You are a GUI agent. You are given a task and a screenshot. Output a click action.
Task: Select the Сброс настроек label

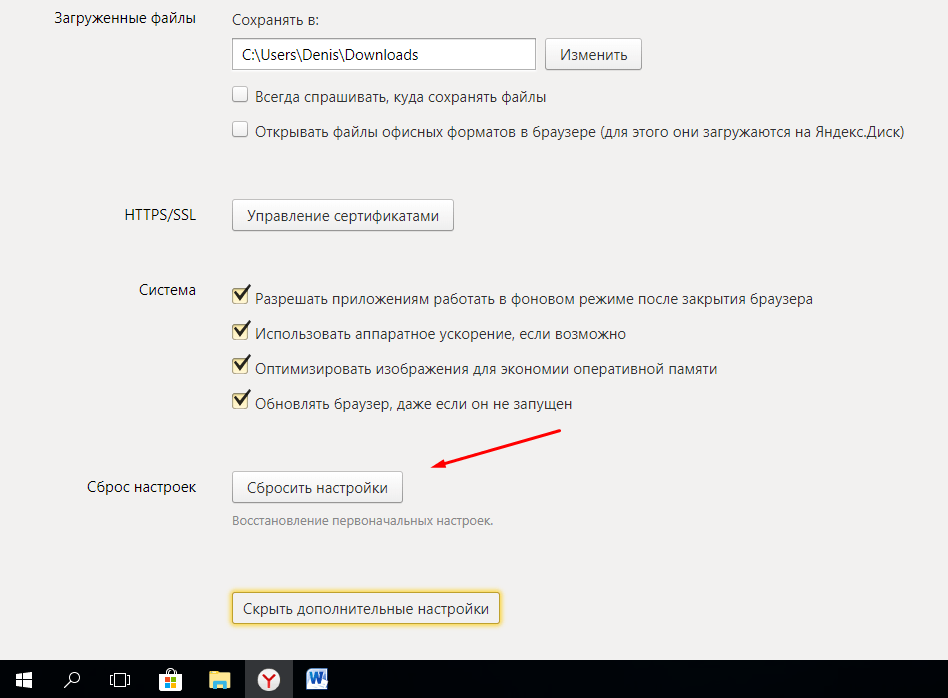coord(141,487)
